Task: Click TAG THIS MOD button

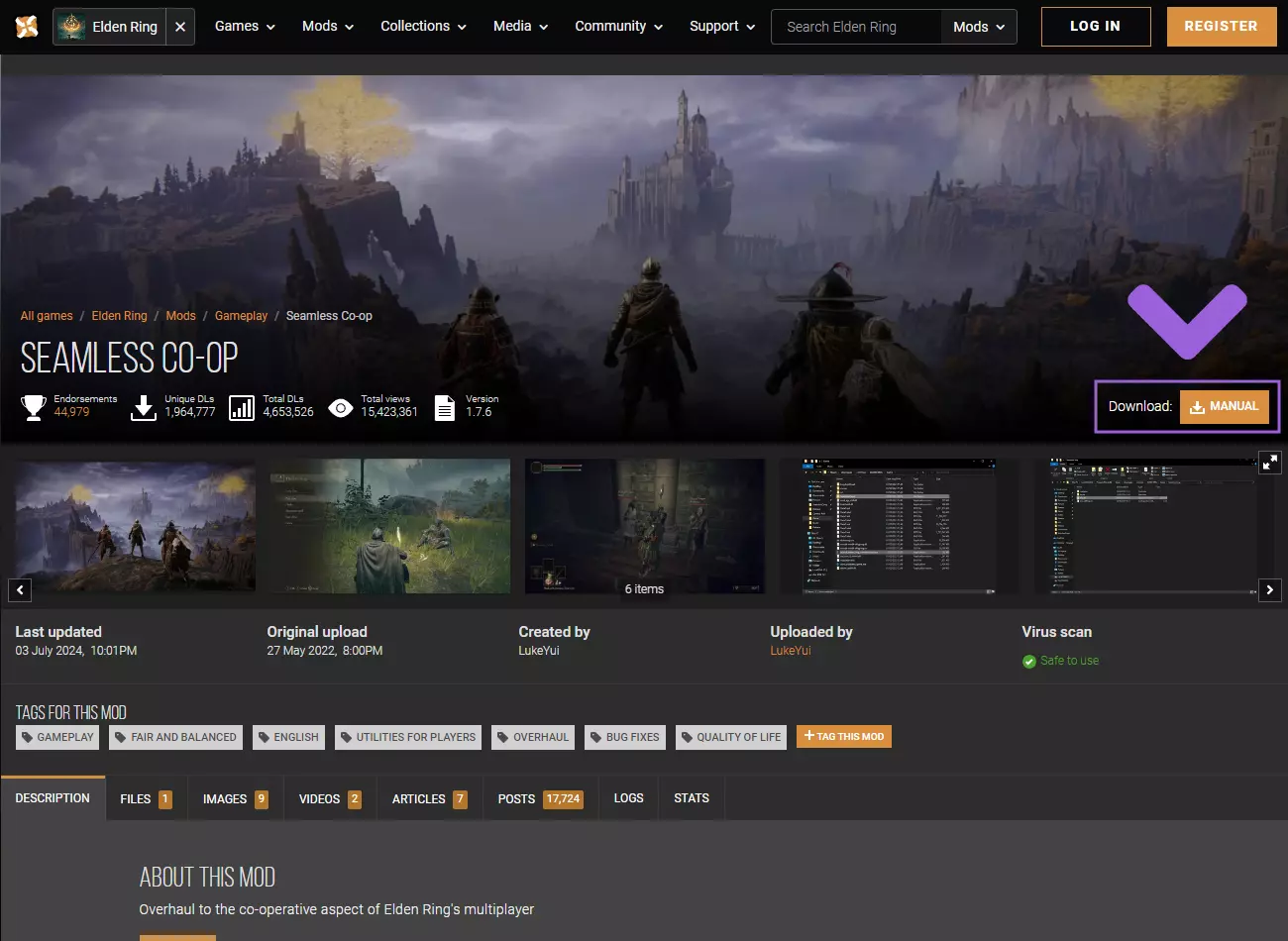Action: click(844, 736)
